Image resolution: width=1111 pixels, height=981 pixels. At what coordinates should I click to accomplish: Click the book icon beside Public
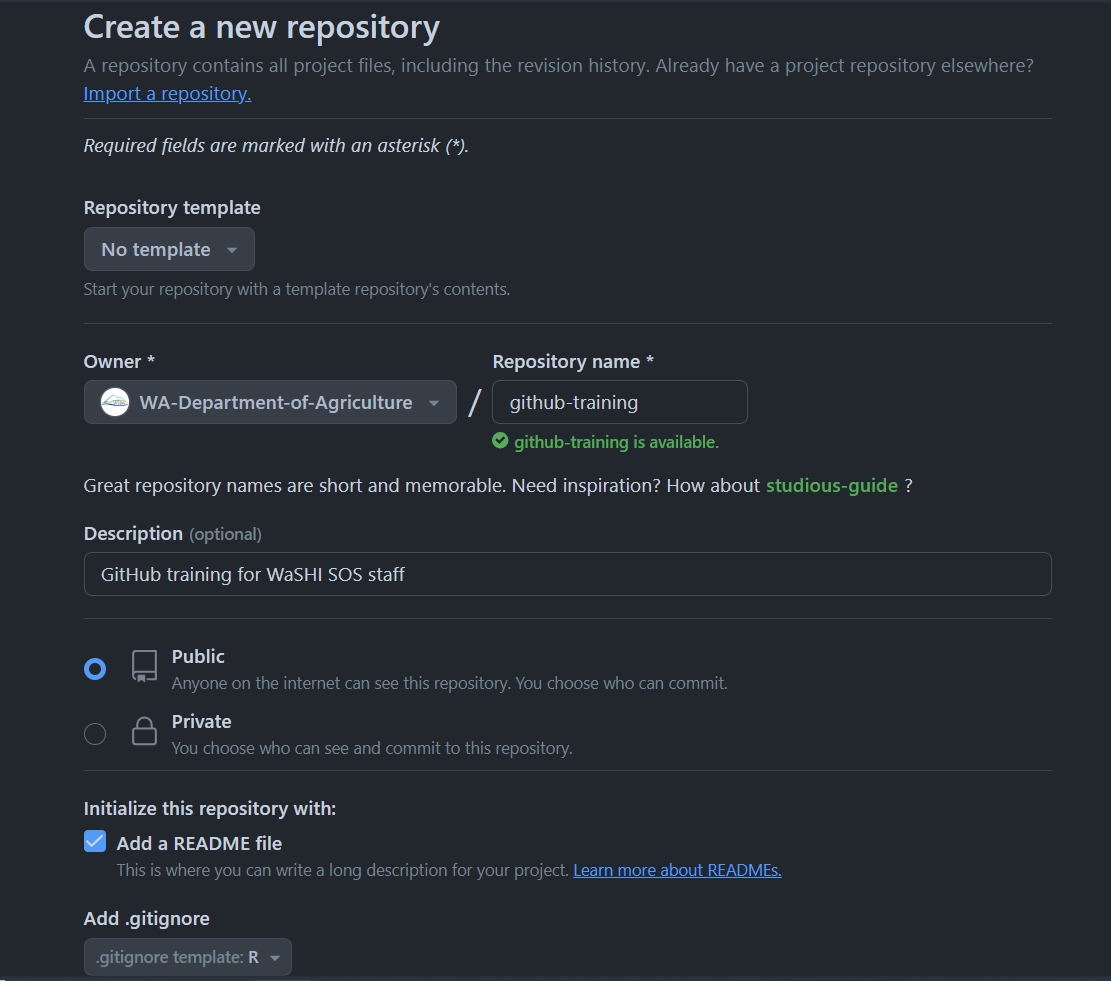(x=144, y=667)
